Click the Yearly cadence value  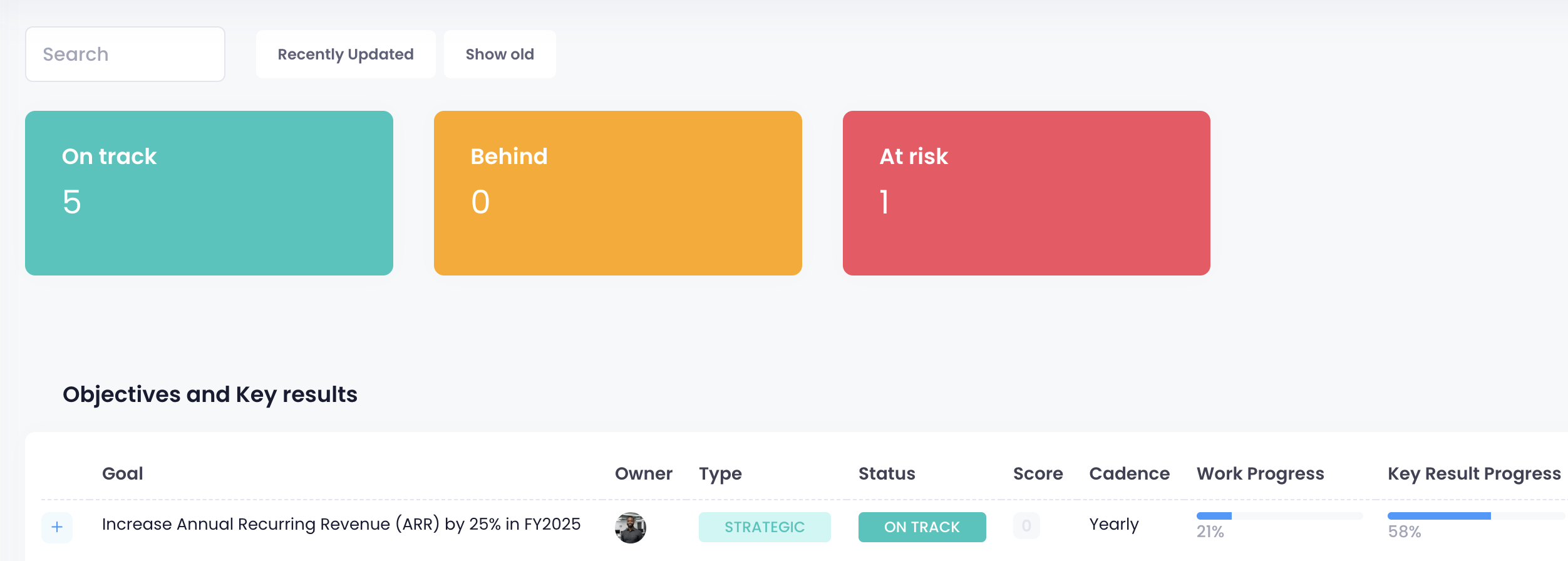click(1114, 525)
